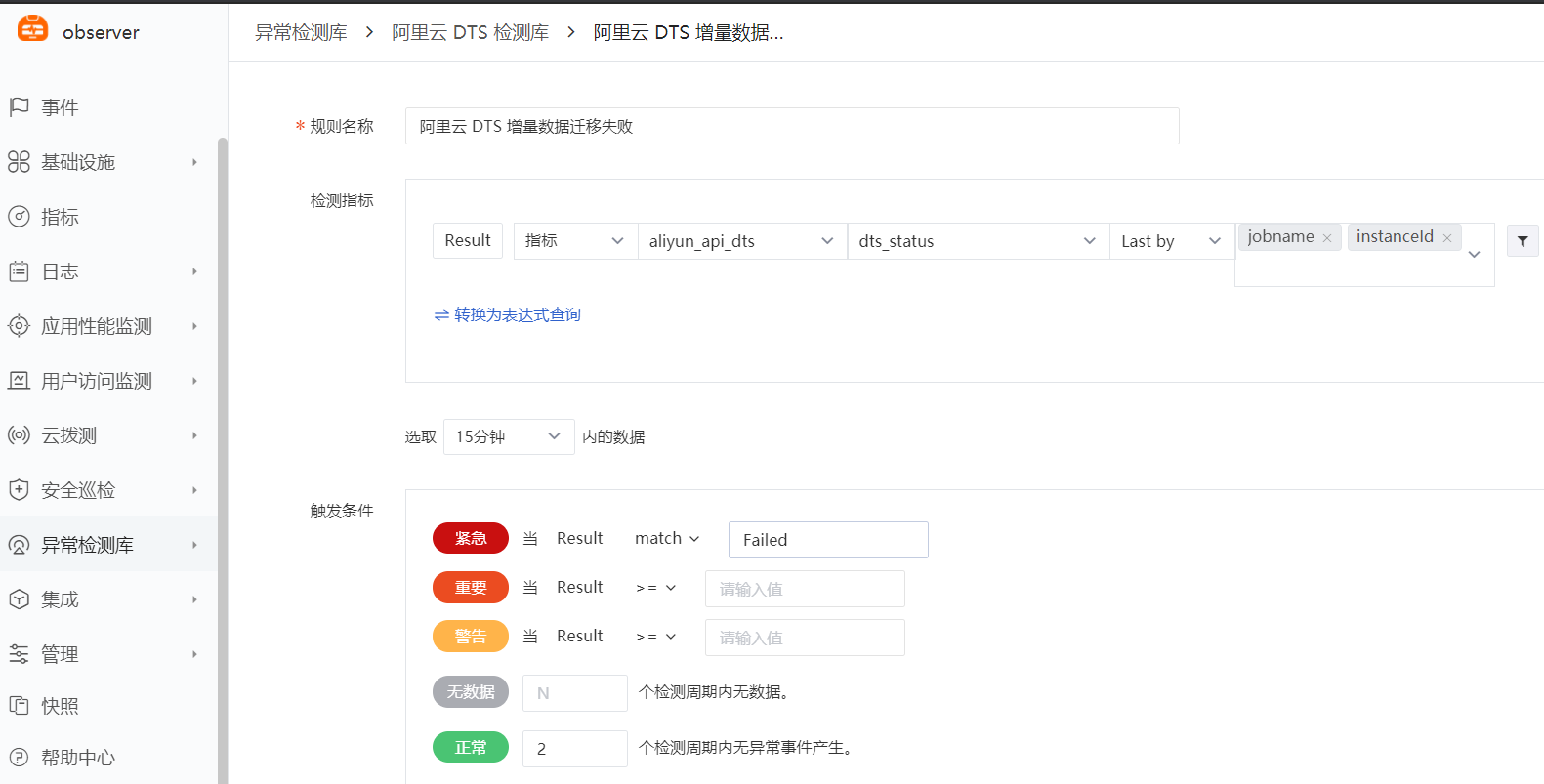Click 转换为表达式查询 link
Screen dimensions: 1544x784
click(508, 314)
